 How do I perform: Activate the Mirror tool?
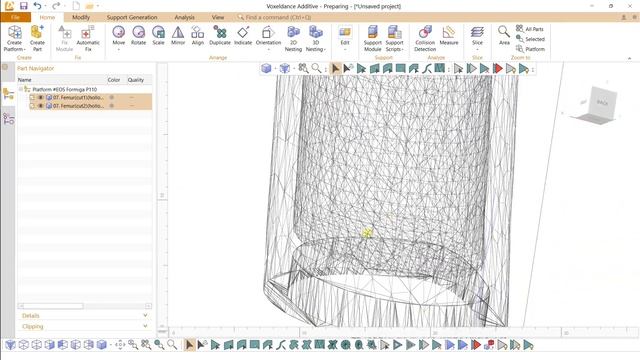click(178, 35)
